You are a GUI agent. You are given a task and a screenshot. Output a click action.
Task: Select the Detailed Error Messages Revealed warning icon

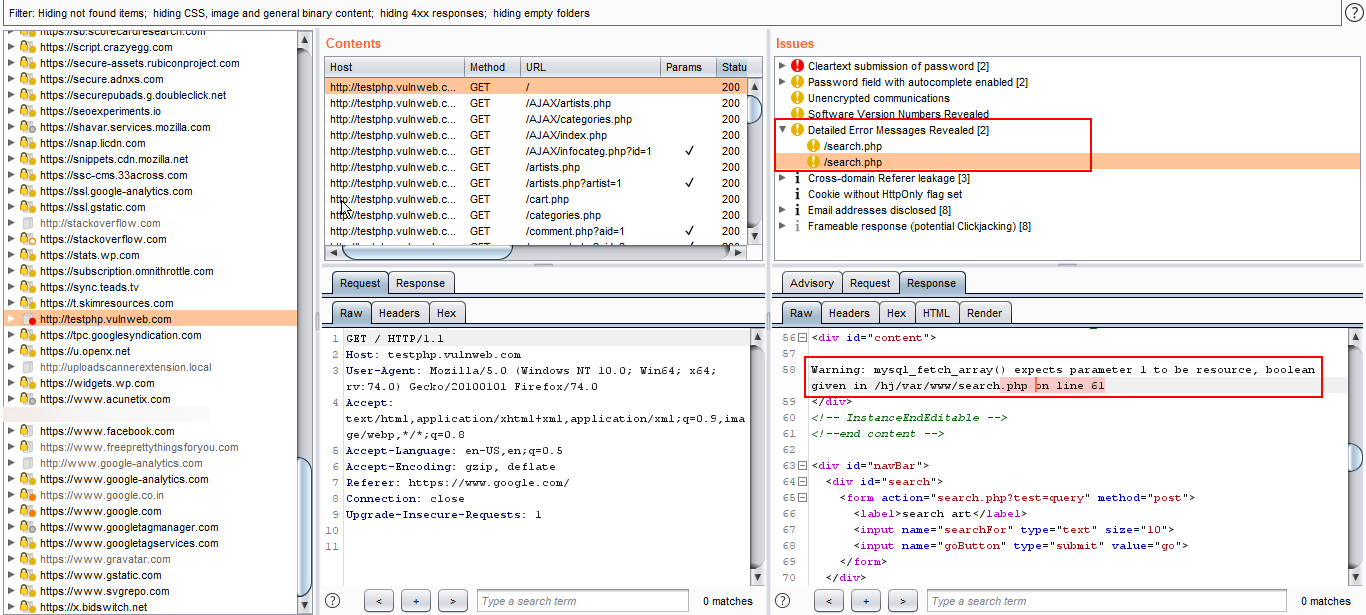click(797, 130)
